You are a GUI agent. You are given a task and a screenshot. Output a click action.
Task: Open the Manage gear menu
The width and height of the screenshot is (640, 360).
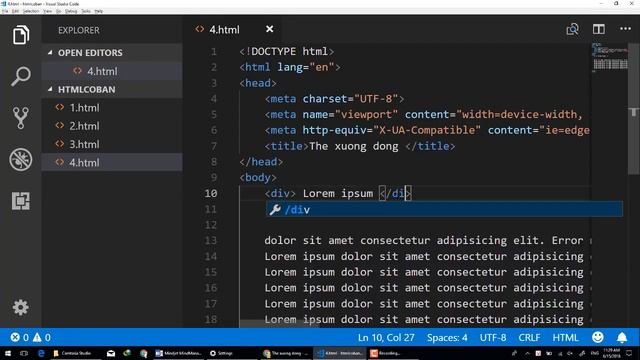click(20, 307)
